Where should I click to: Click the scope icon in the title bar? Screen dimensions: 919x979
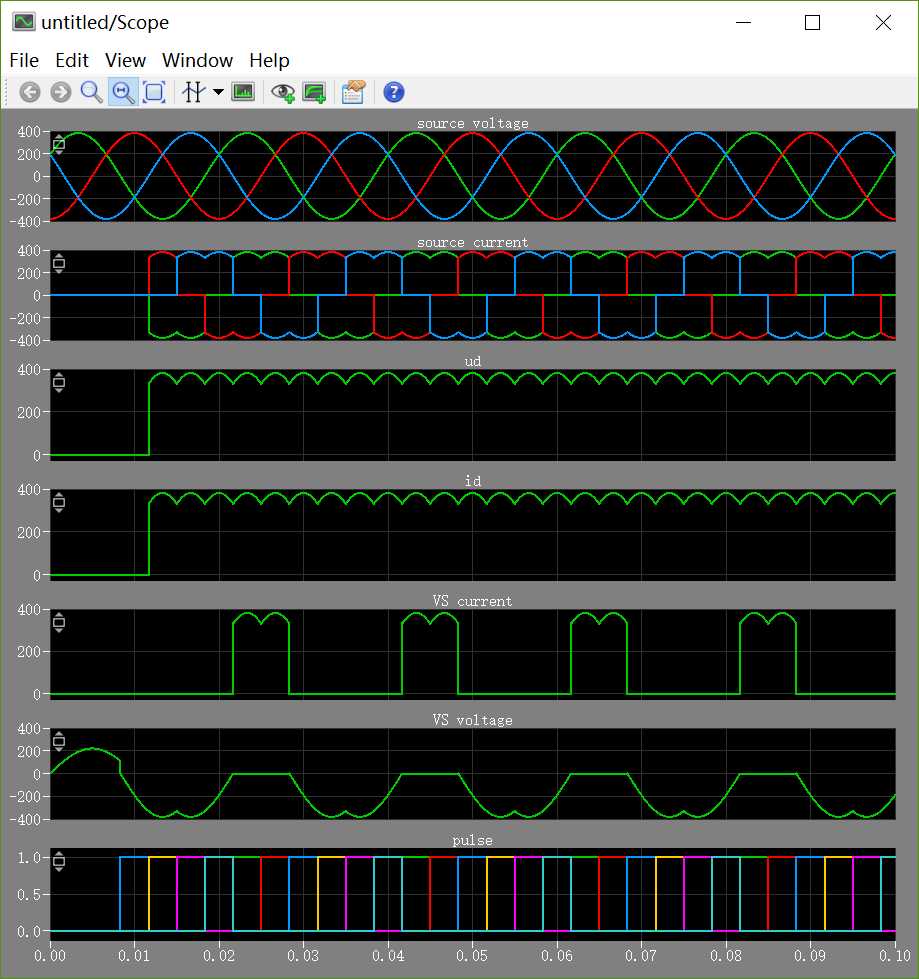[x=24, y=22]
